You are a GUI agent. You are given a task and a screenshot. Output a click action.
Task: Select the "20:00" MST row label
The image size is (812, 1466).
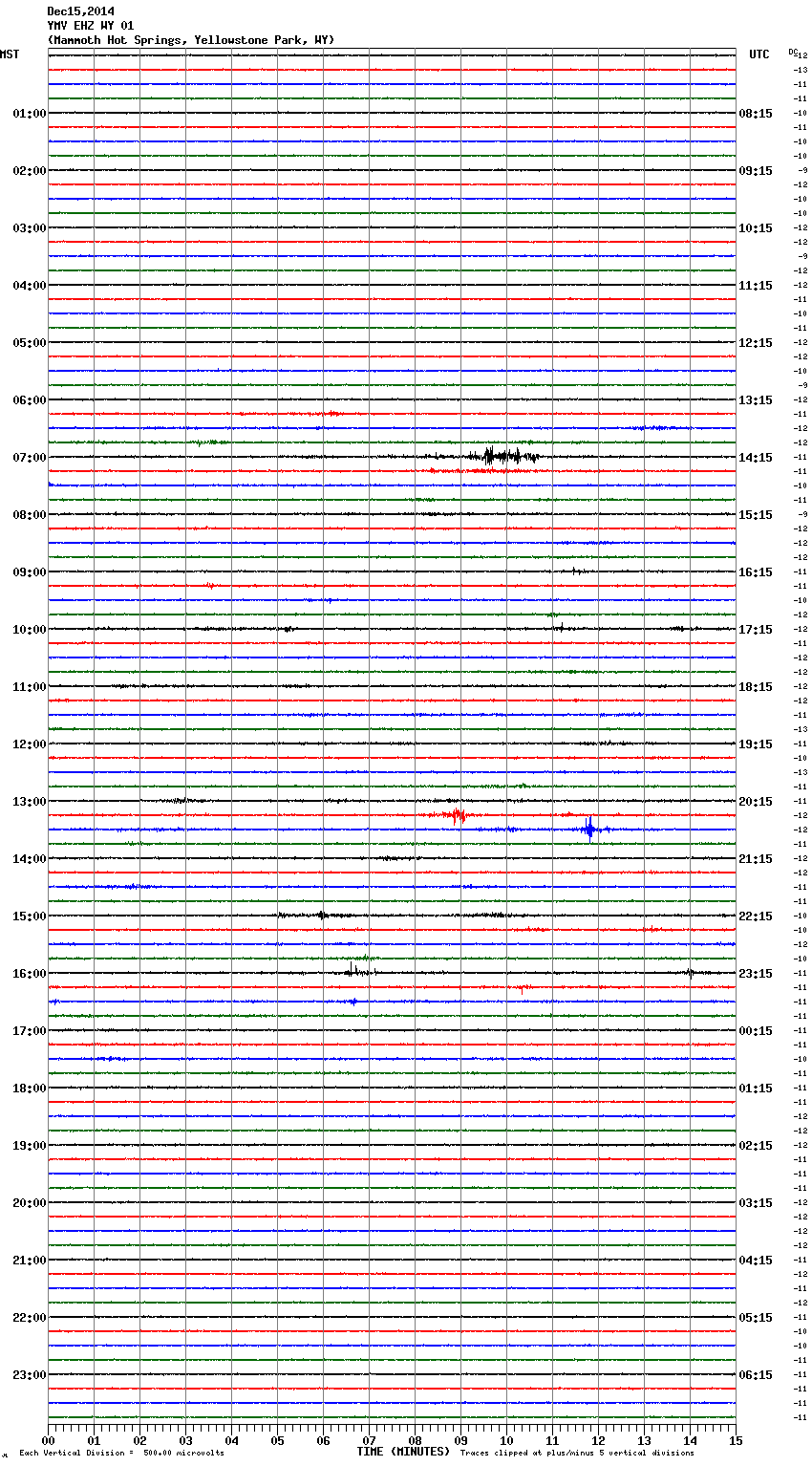click(30, 1203)
